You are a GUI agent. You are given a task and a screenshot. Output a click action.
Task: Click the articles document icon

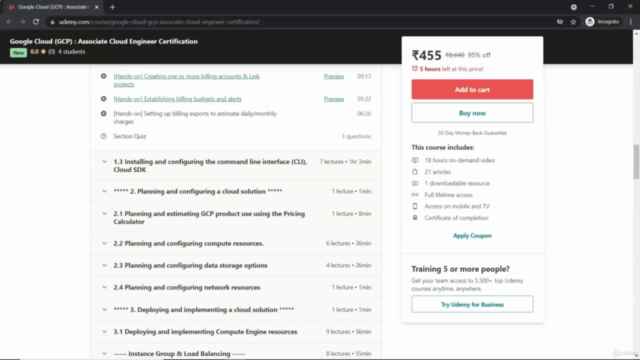(x=415, y=172)
